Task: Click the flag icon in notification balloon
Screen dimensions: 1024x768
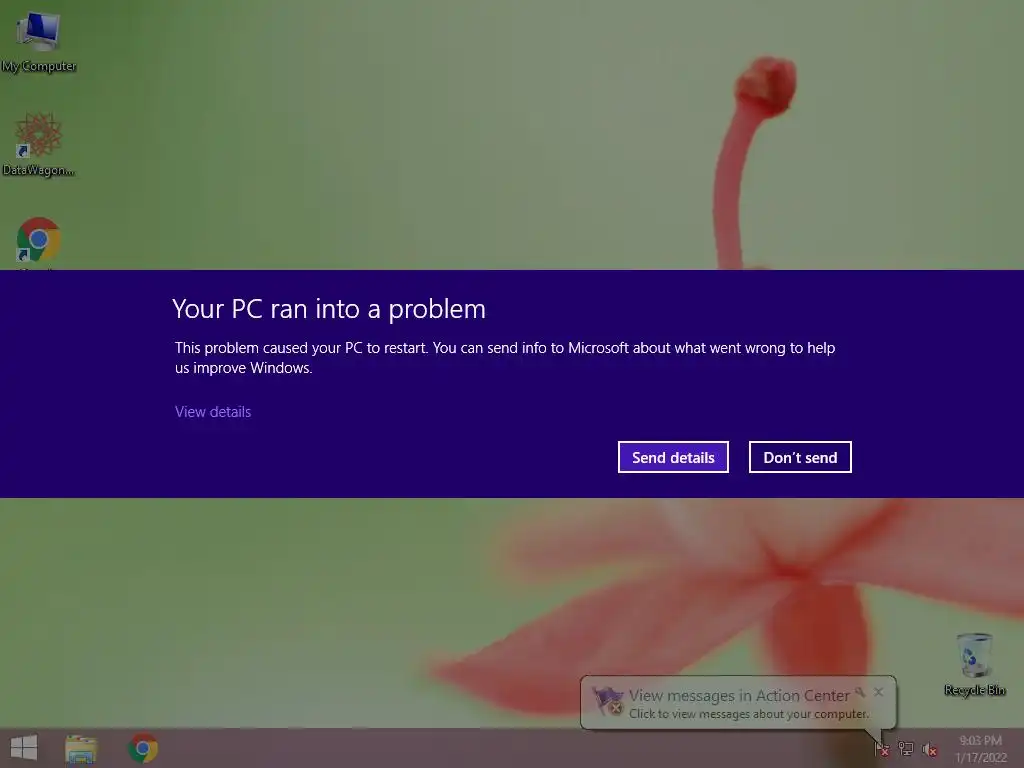Action: [x=607, y=701]
